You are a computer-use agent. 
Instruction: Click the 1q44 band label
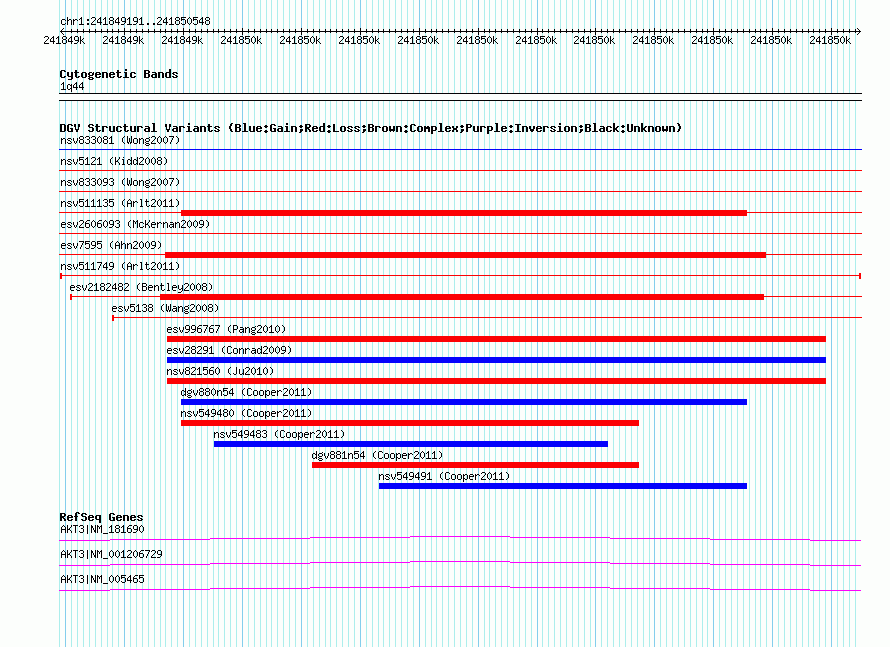72,86
